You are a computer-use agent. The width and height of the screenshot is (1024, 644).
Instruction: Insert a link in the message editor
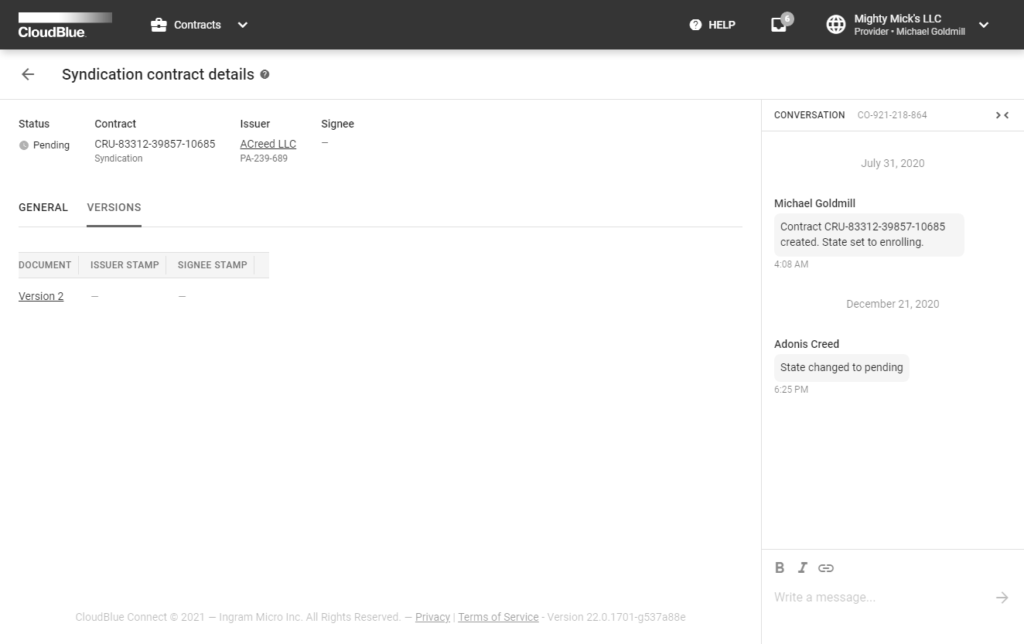point(827,567)
